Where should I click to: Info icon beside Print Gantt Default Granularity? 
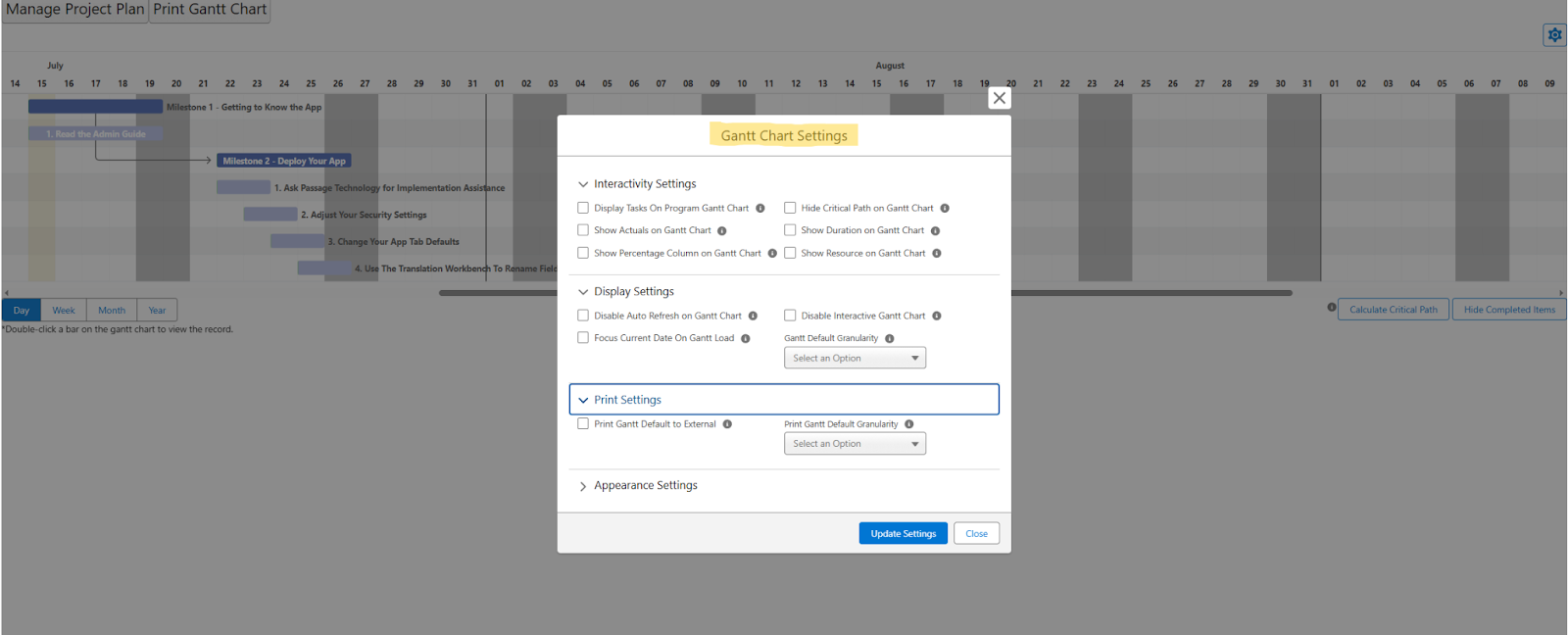click(909, 424)
